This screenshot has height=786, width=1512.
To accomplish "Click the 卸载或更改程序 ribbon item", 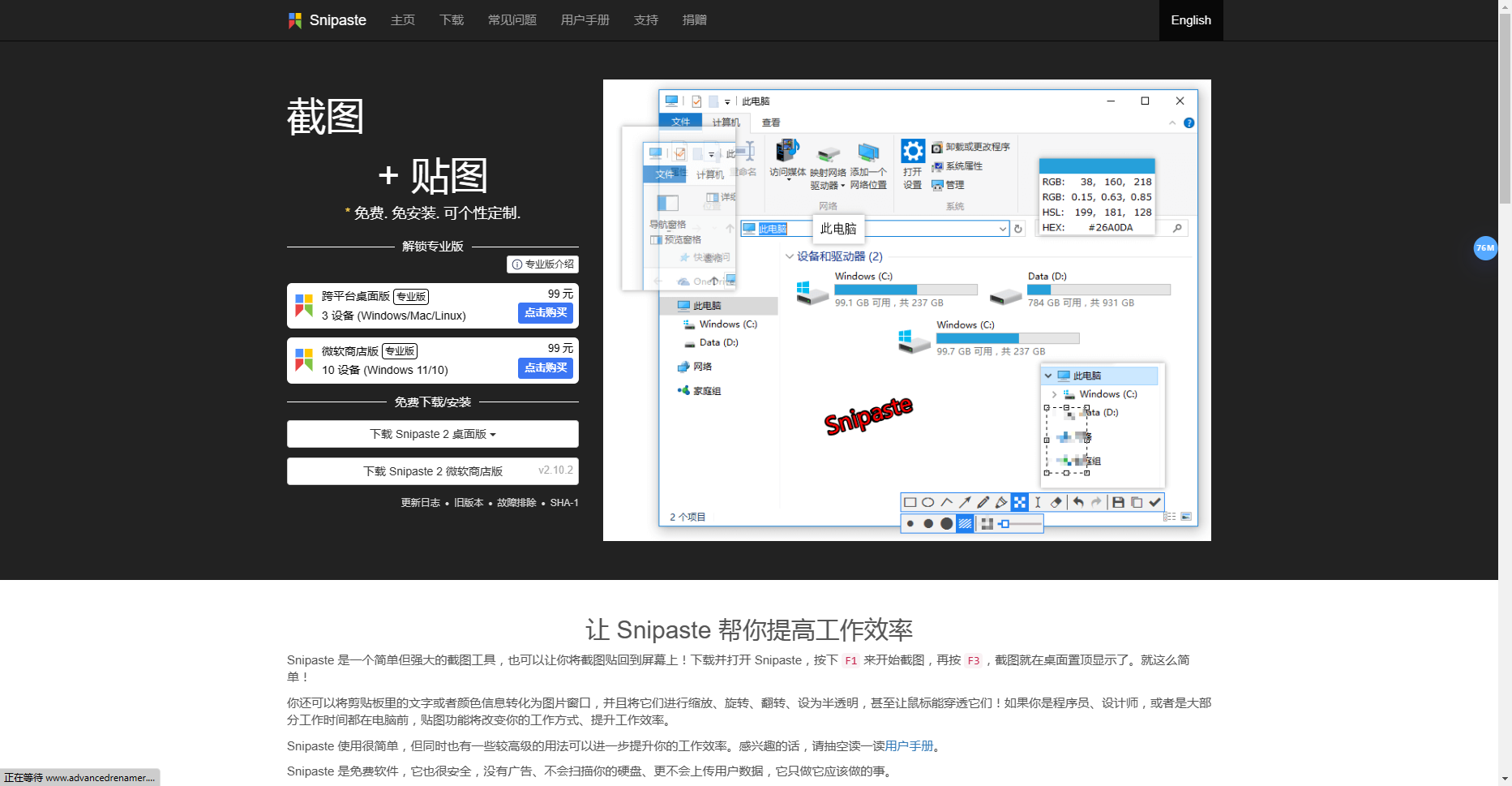I will 970,147.
